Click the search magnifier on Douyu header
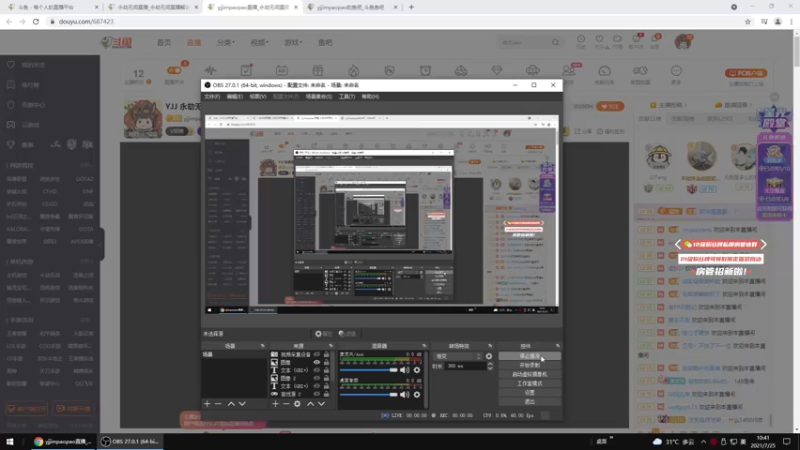Screen dimensions: 800x450 pyautogui.click(x=555, y=42)
